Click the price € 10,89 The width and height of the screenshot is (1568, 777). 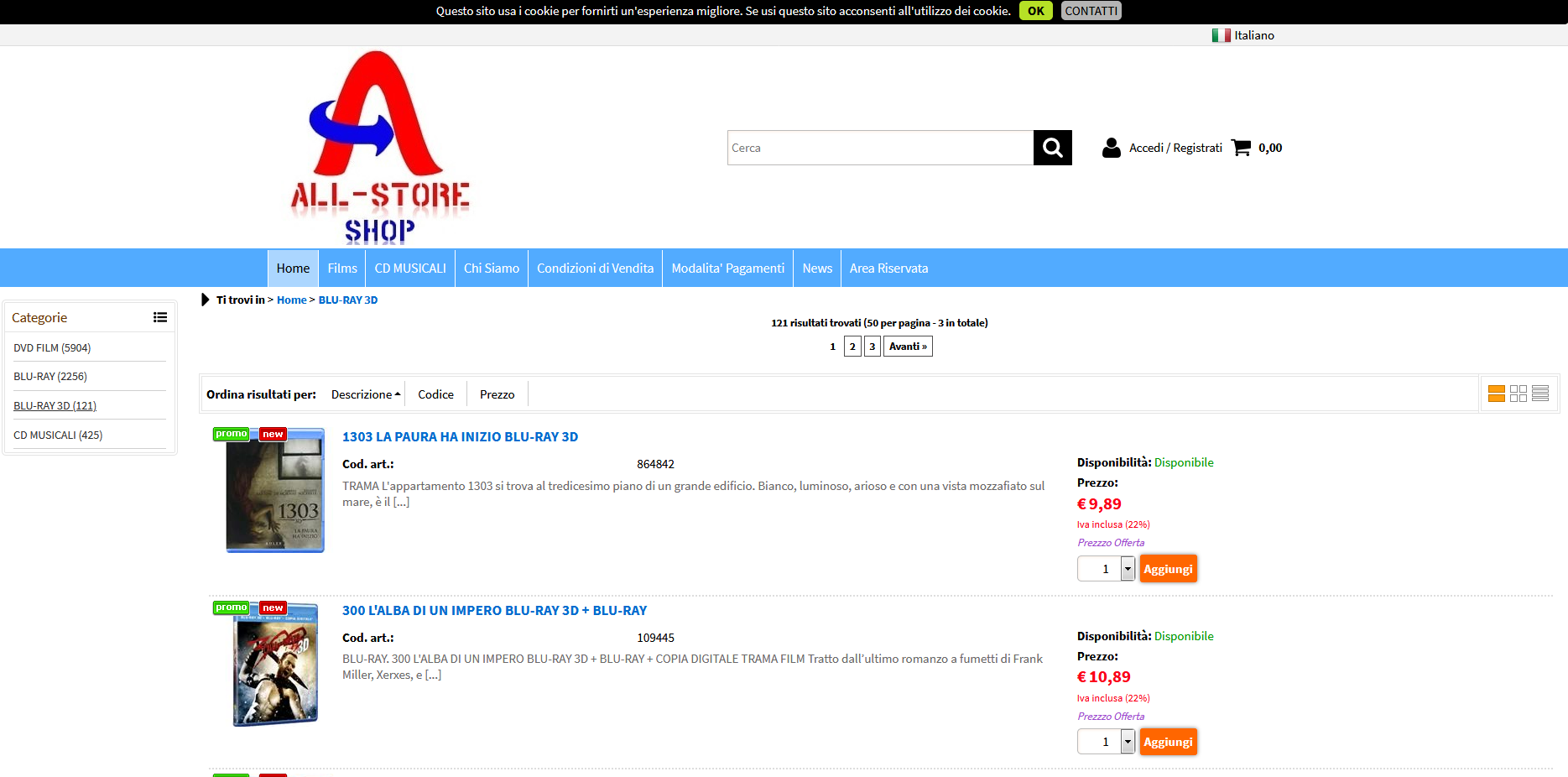point(1104,677)
